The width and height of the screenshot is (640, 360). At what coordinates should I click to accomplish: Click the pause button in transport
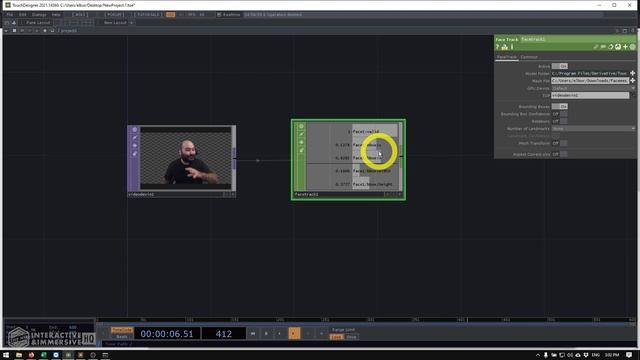266,333
